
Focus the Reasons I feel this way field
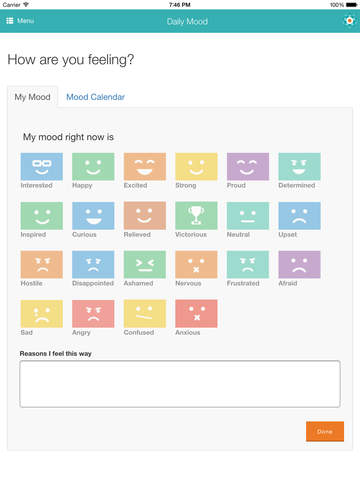point(180,384)
